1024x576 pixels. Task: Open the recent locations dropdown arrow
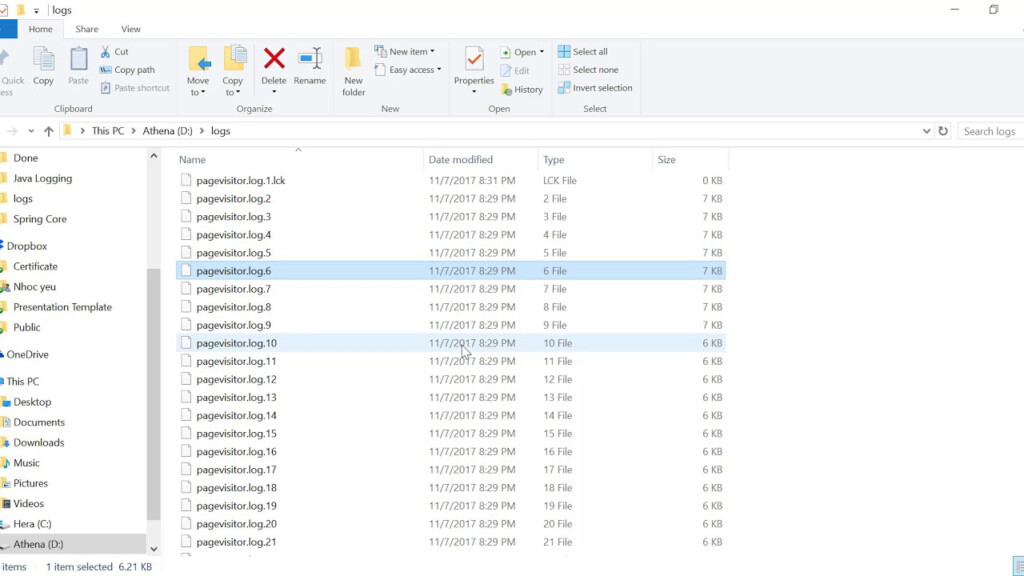coord(31,131)
